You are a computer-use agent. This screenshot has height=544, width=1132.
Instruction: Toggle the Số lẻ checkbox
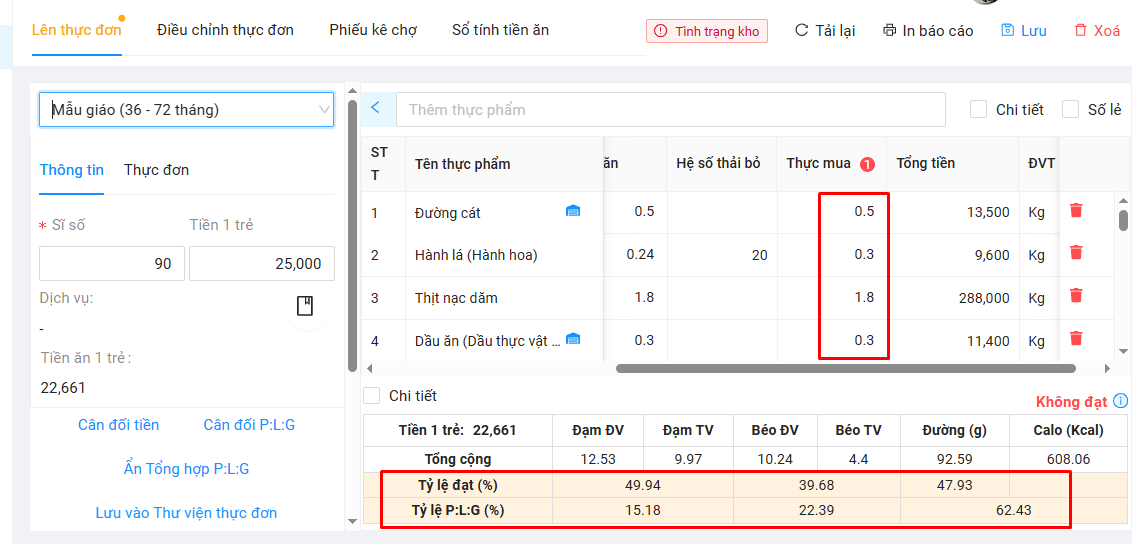[1070, 109]
